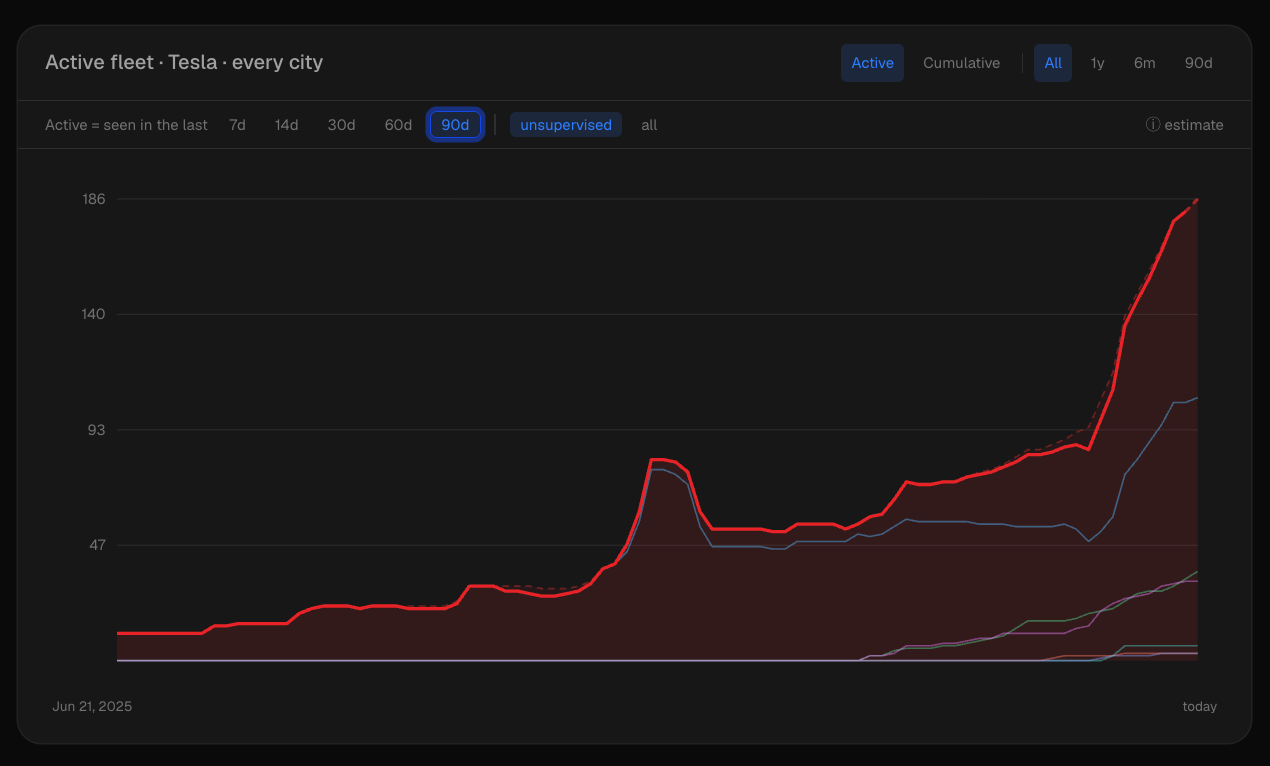Image resolution: width=1270 pixels, height=766 pixels.
Task: Click the 140 y-axis label
Action: pyautogui.click(x=94, y=314)
